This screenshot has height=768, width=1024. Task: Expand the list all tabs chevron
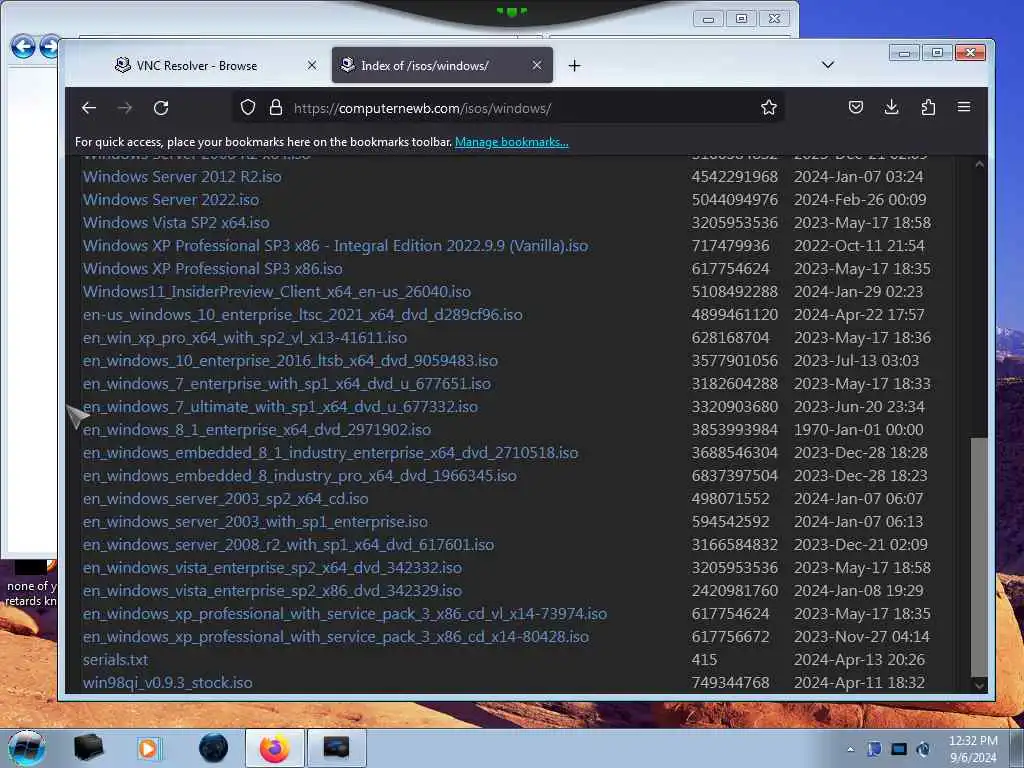[827, 65]
